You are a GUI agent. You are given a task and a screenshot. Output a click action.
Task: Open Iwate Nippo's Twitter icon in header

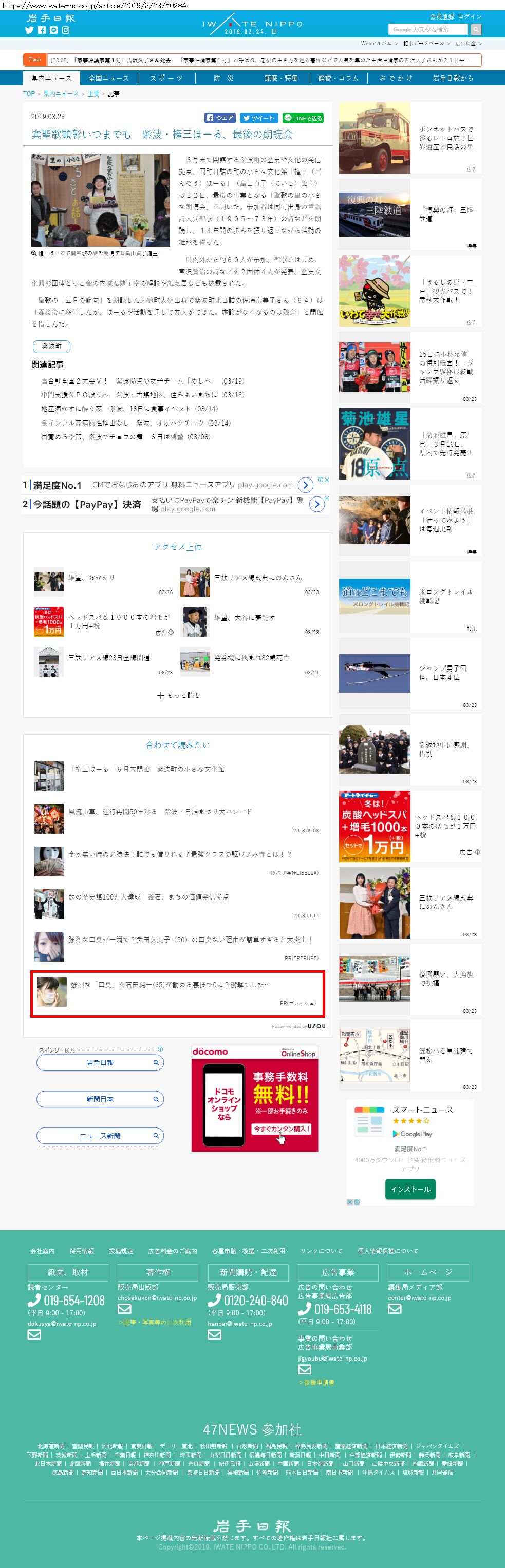coord(29,30)
